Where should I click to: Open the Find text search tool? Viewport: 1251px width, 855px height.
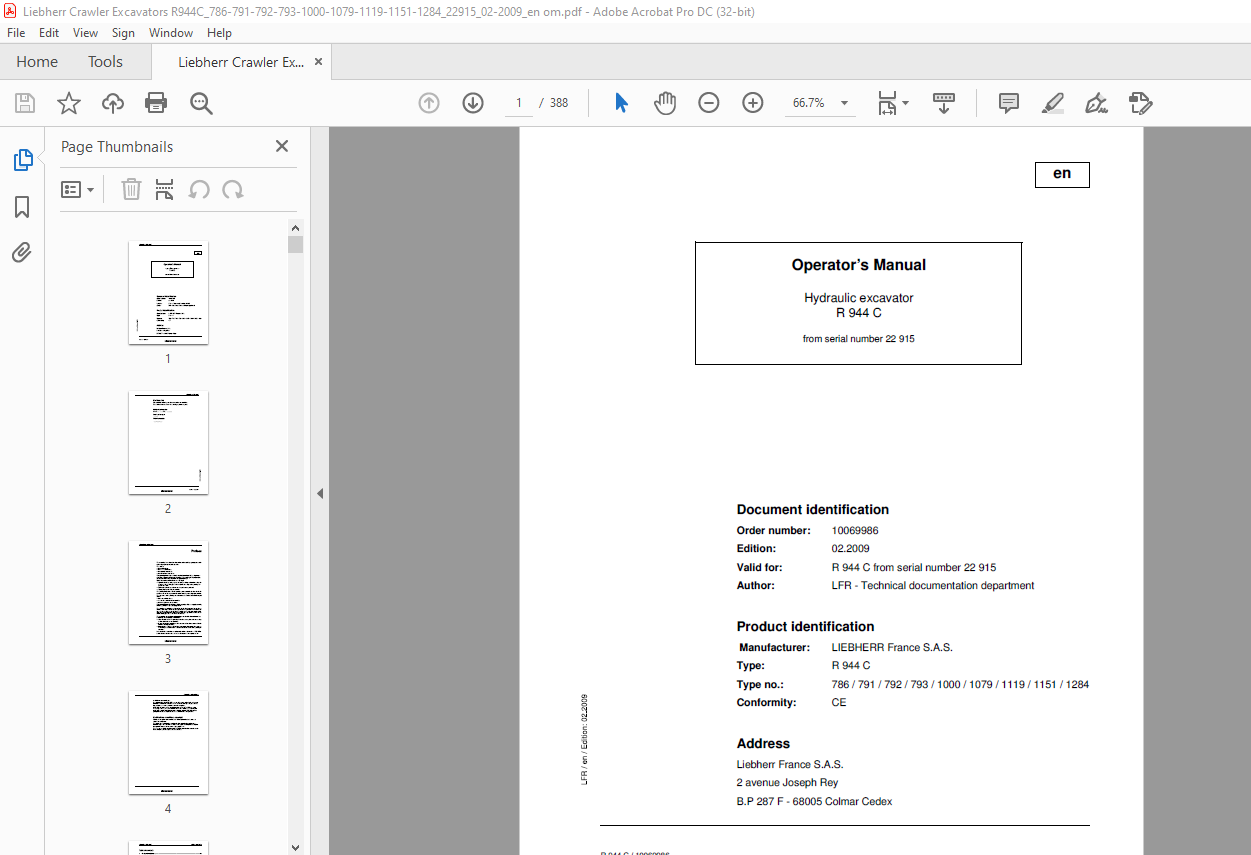[201, 103]
